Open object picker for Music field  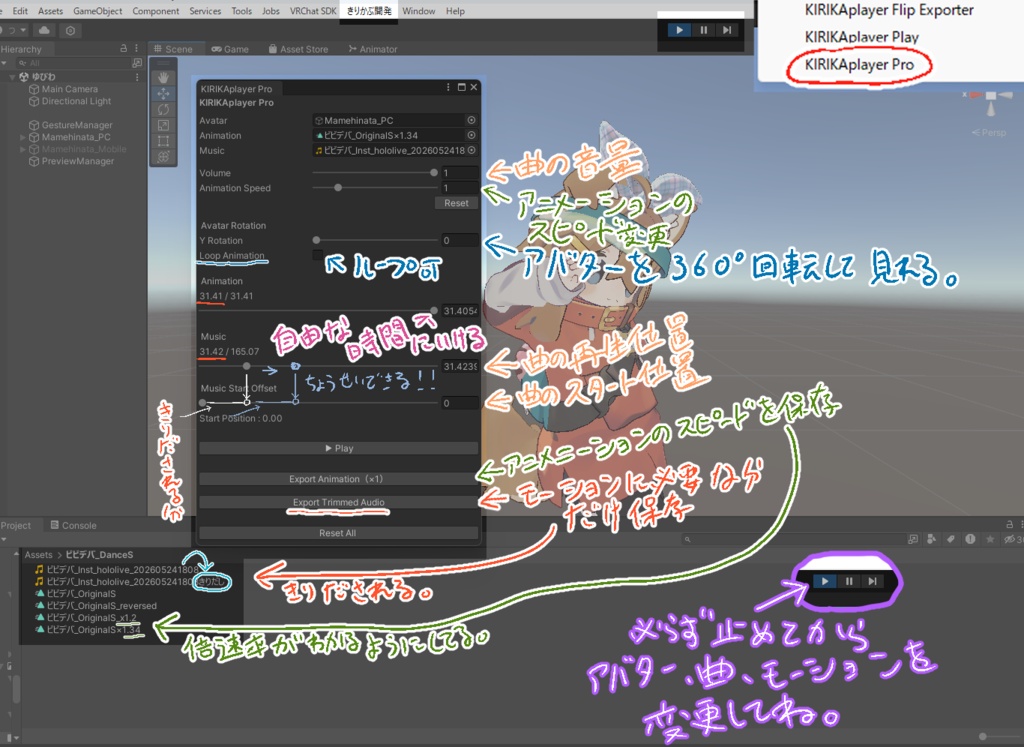click(x=472, y=150)
